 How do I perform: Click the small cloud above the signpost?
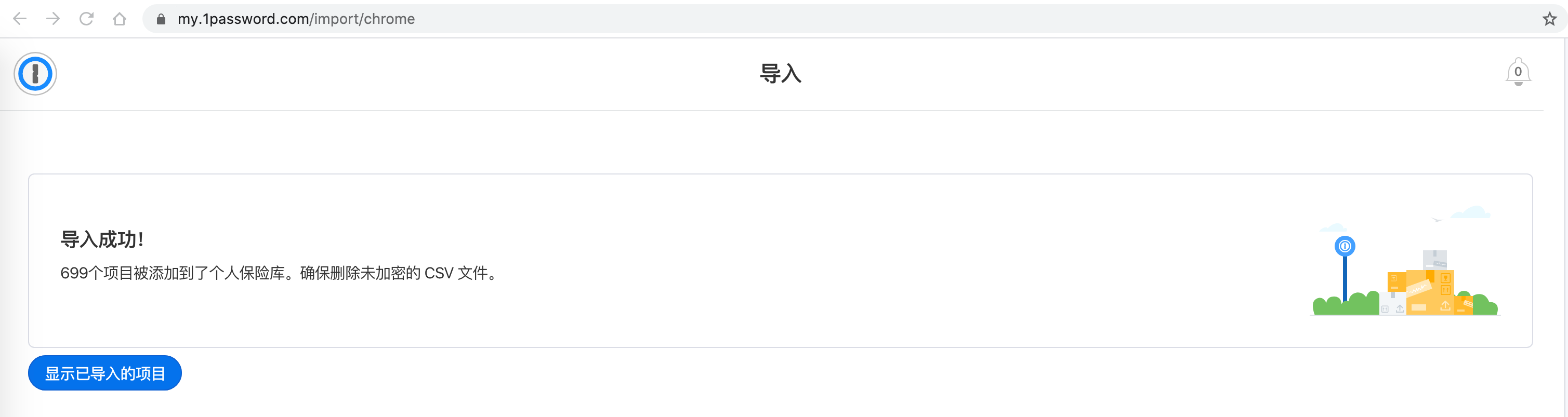pos(1333,228)
